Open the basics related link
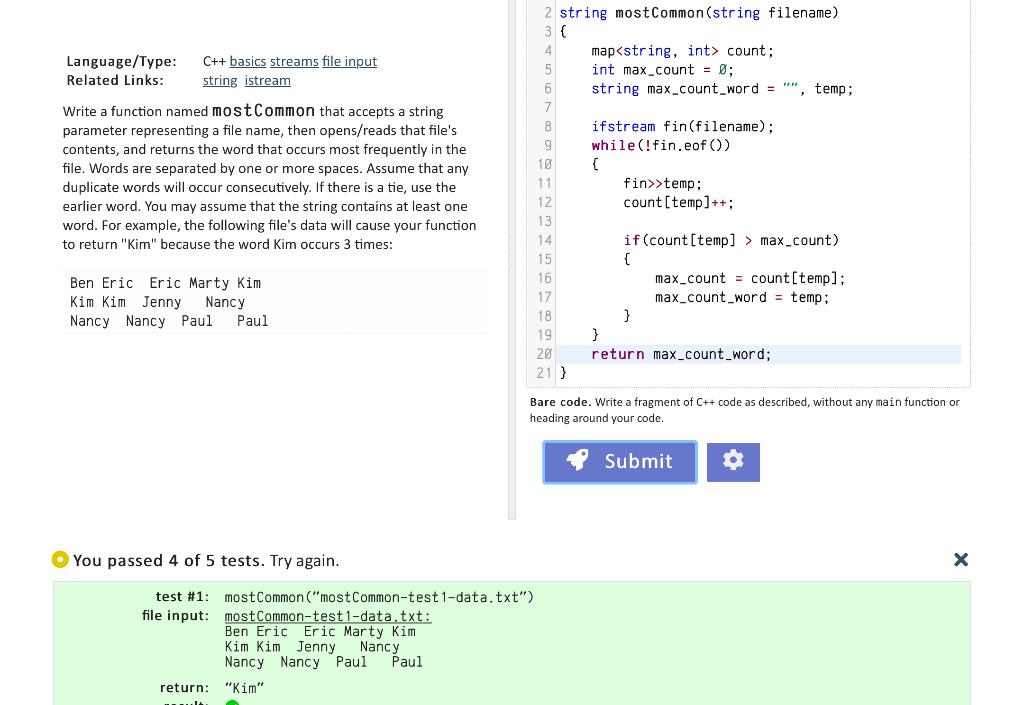Image resolution: width=1024 pixels, height=705 pixels. (247, 61)
